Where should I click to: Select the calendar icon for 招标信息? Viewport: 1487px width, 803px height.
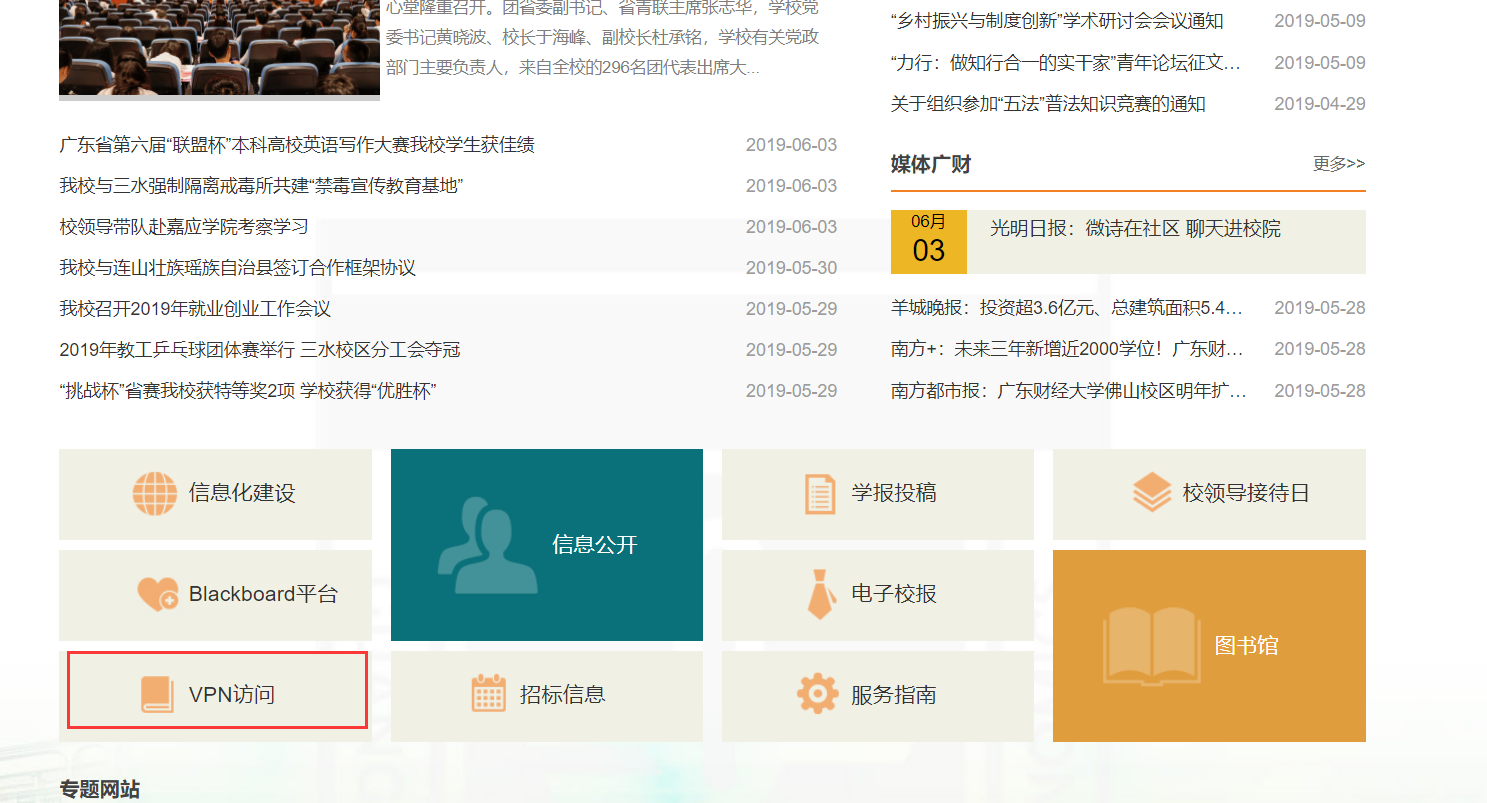tap(489, 694)
